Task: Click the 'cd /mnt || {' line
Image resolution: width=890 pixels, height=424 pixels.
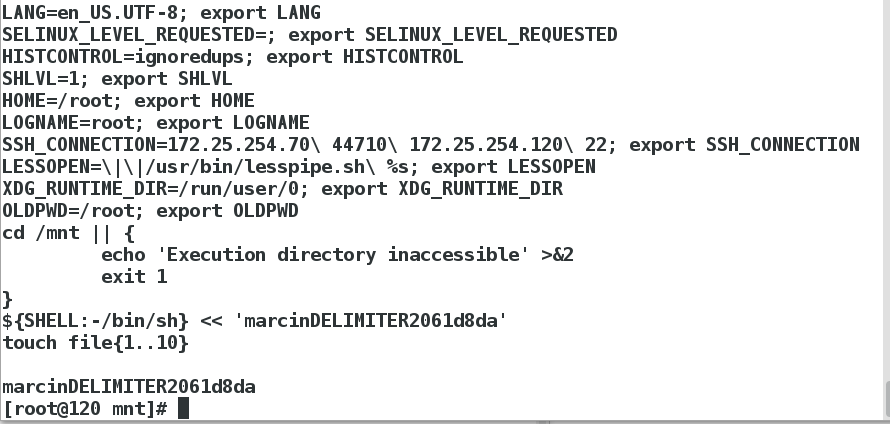Action: [68, 233]
